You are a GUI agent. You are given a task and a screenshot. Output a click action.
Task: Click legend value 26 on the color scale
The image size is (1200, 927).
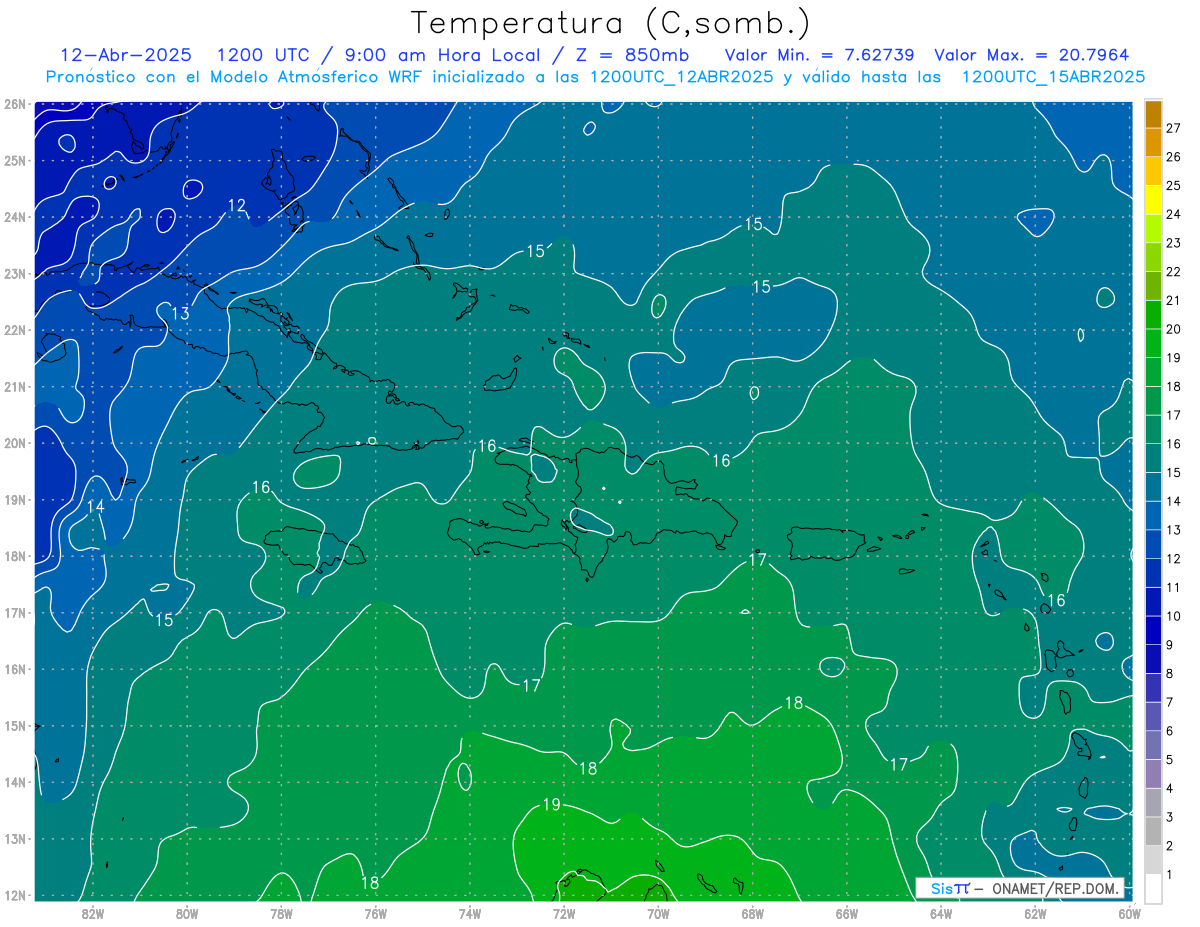tap(1173, 157)
